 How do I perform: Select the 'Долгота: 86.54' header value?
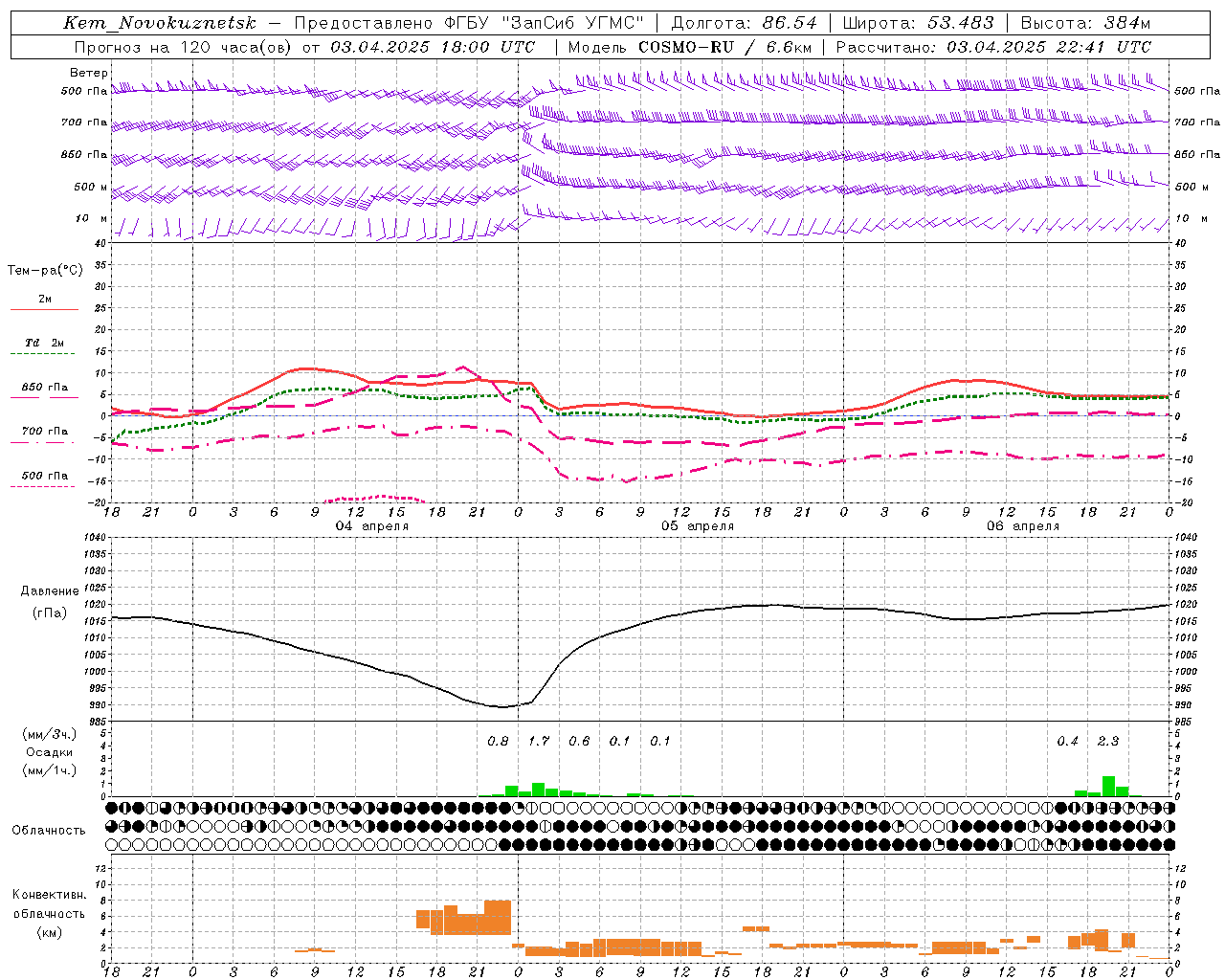click(745, 23)
